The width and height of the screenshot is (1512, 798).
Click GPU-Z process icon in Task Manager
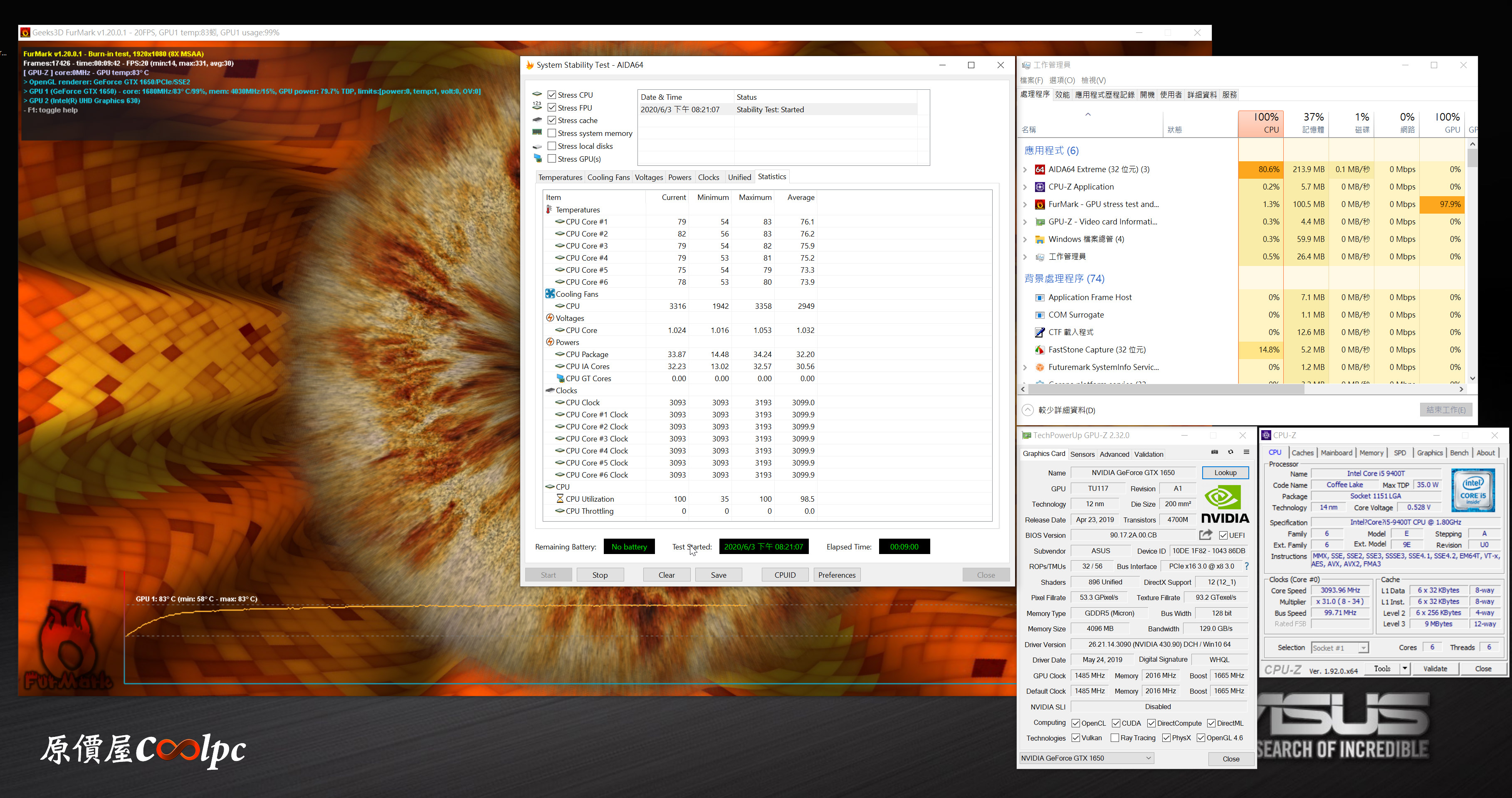tap(1040, 222)
